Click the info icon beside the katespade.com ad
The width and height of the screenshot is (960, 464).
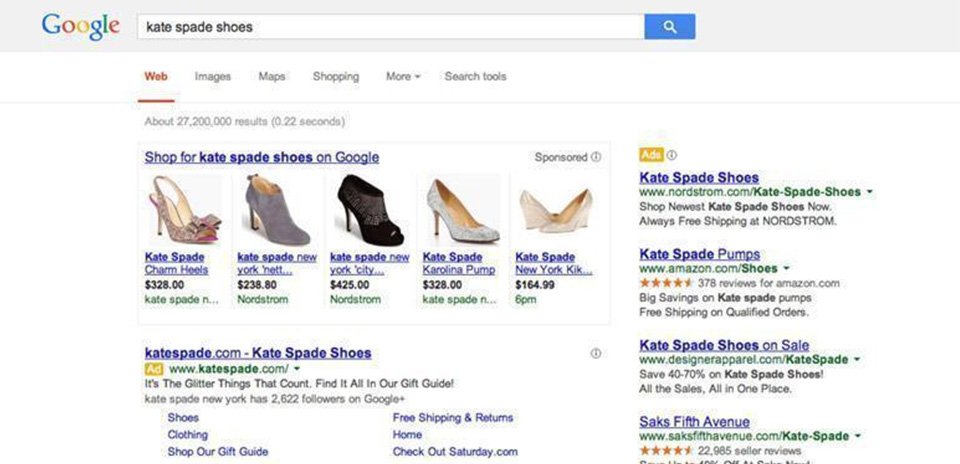click(596, 353)
